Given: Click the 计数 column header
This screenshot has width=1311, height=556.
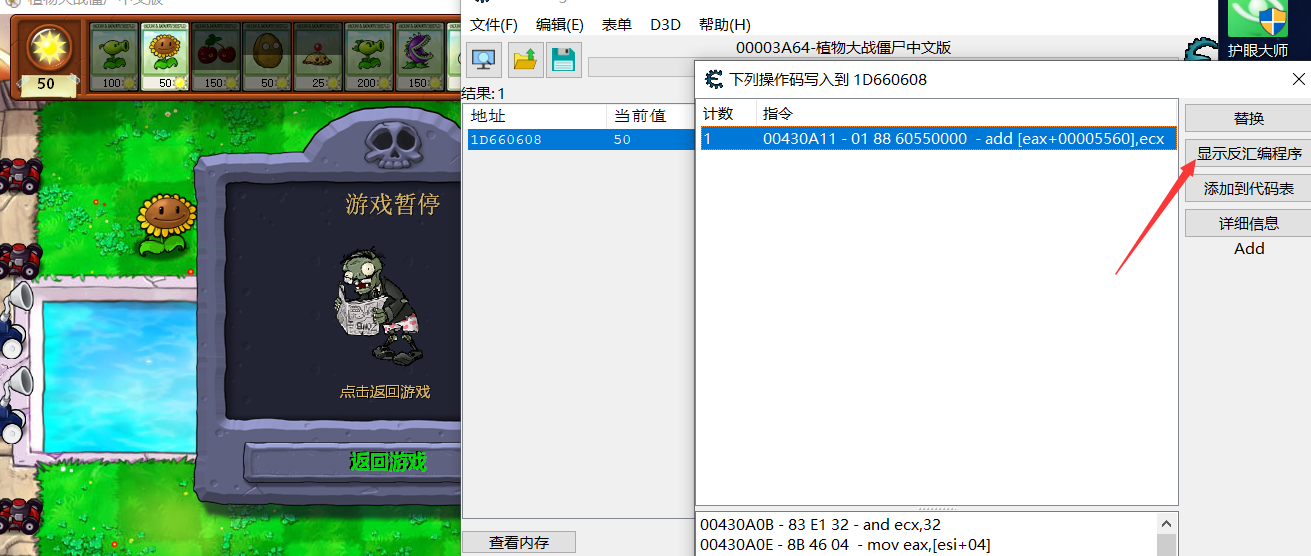Looking at the screenshot, I should pos(727,114).
